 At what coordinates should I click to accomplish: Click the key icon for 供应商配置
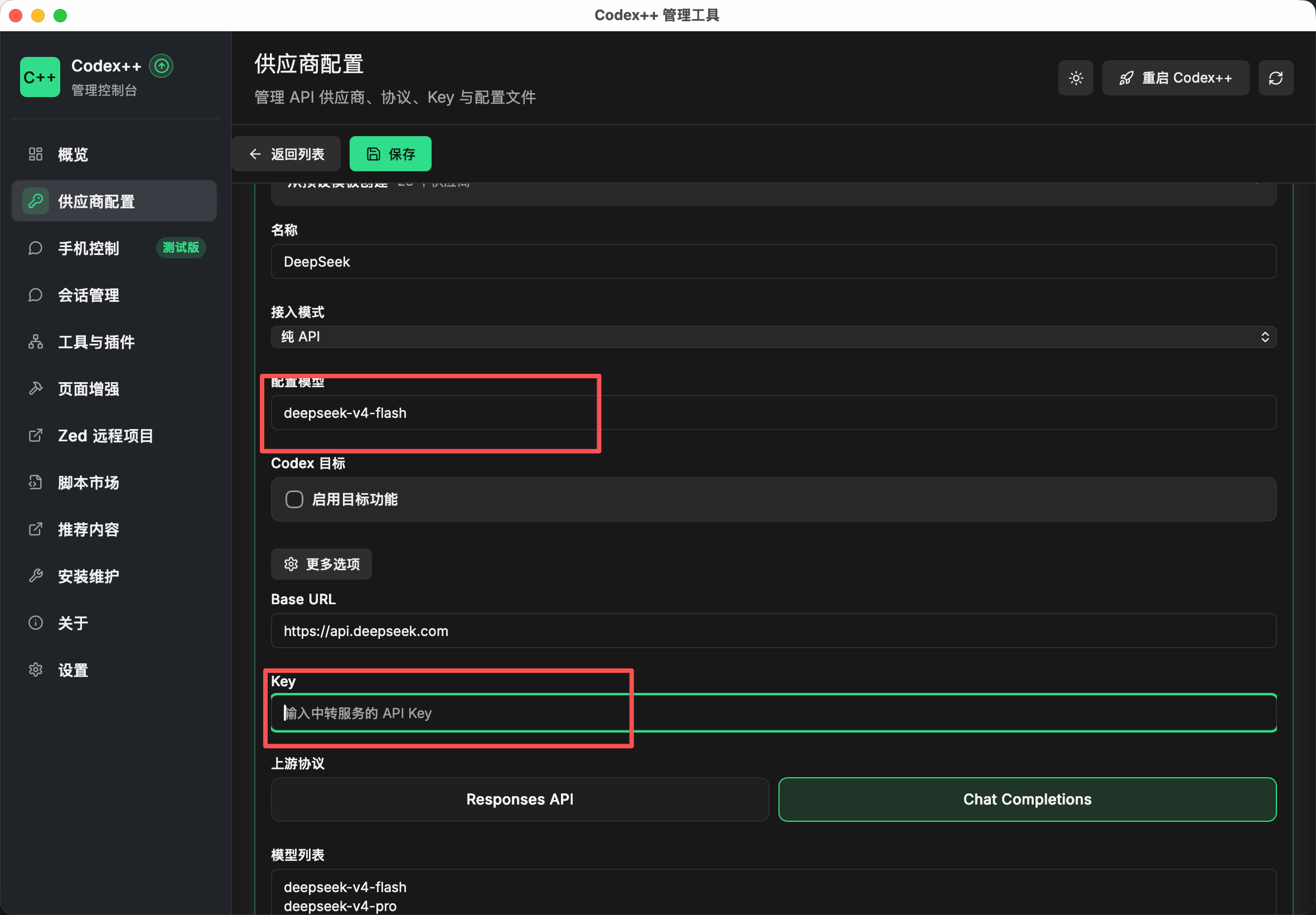(x=36, y=201)
